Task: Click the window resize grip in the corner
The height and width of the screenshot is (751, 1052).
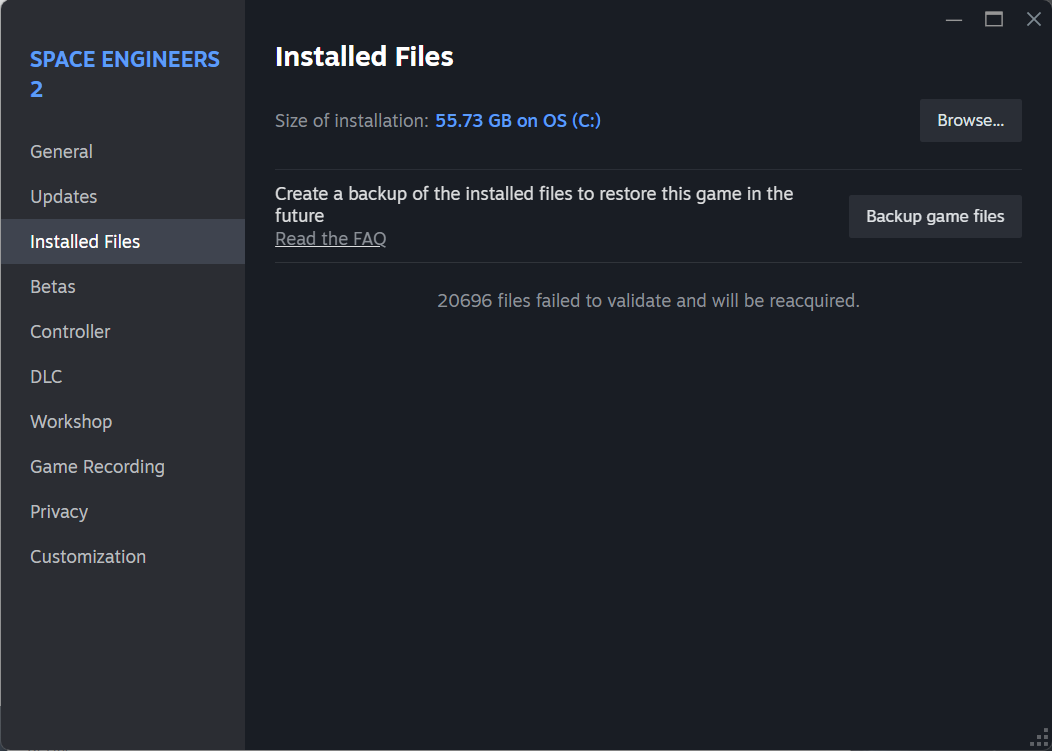Action: coord(1039,738)
